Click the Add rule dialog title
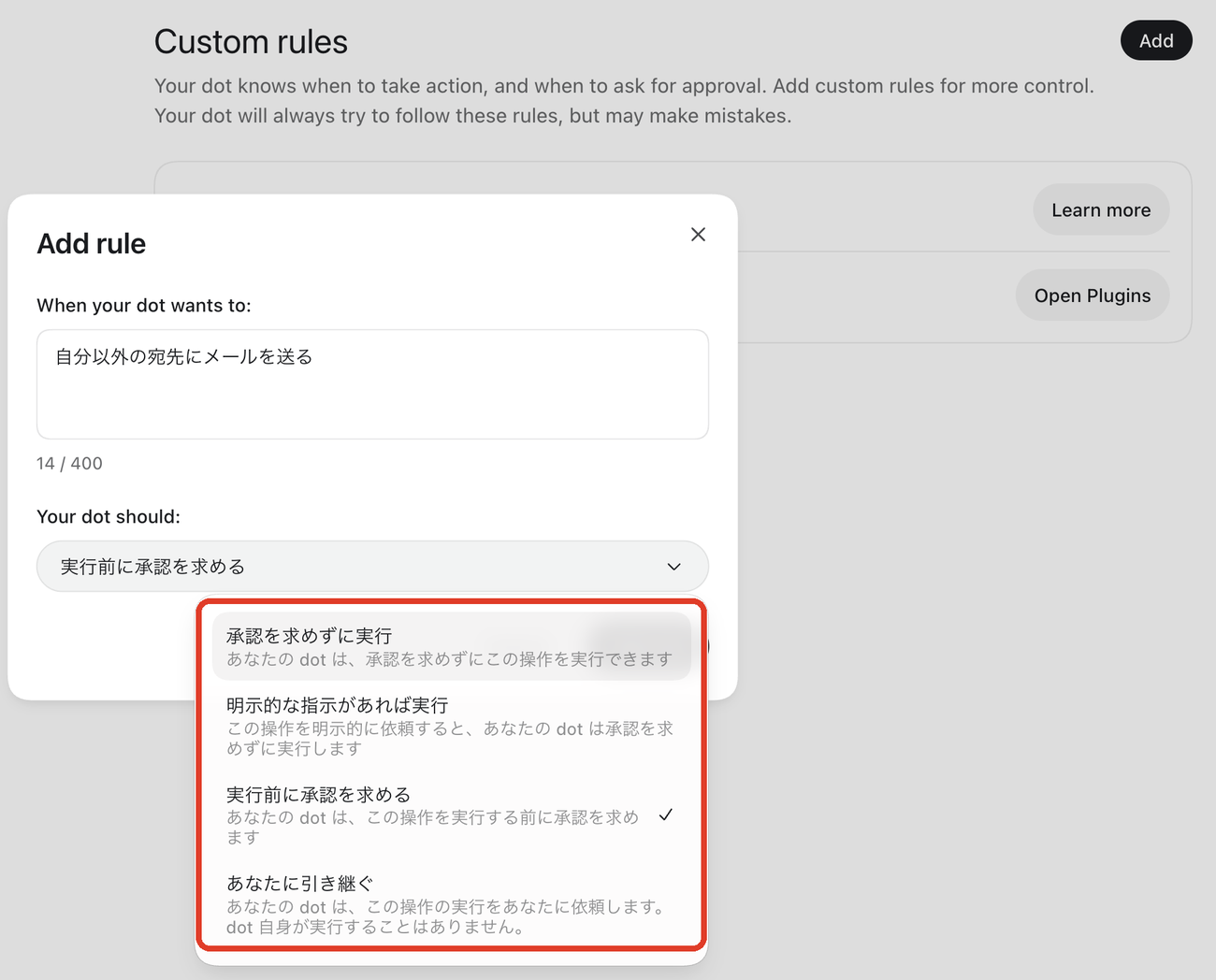Screen dimensions: 1216x980 click(92, 244)
